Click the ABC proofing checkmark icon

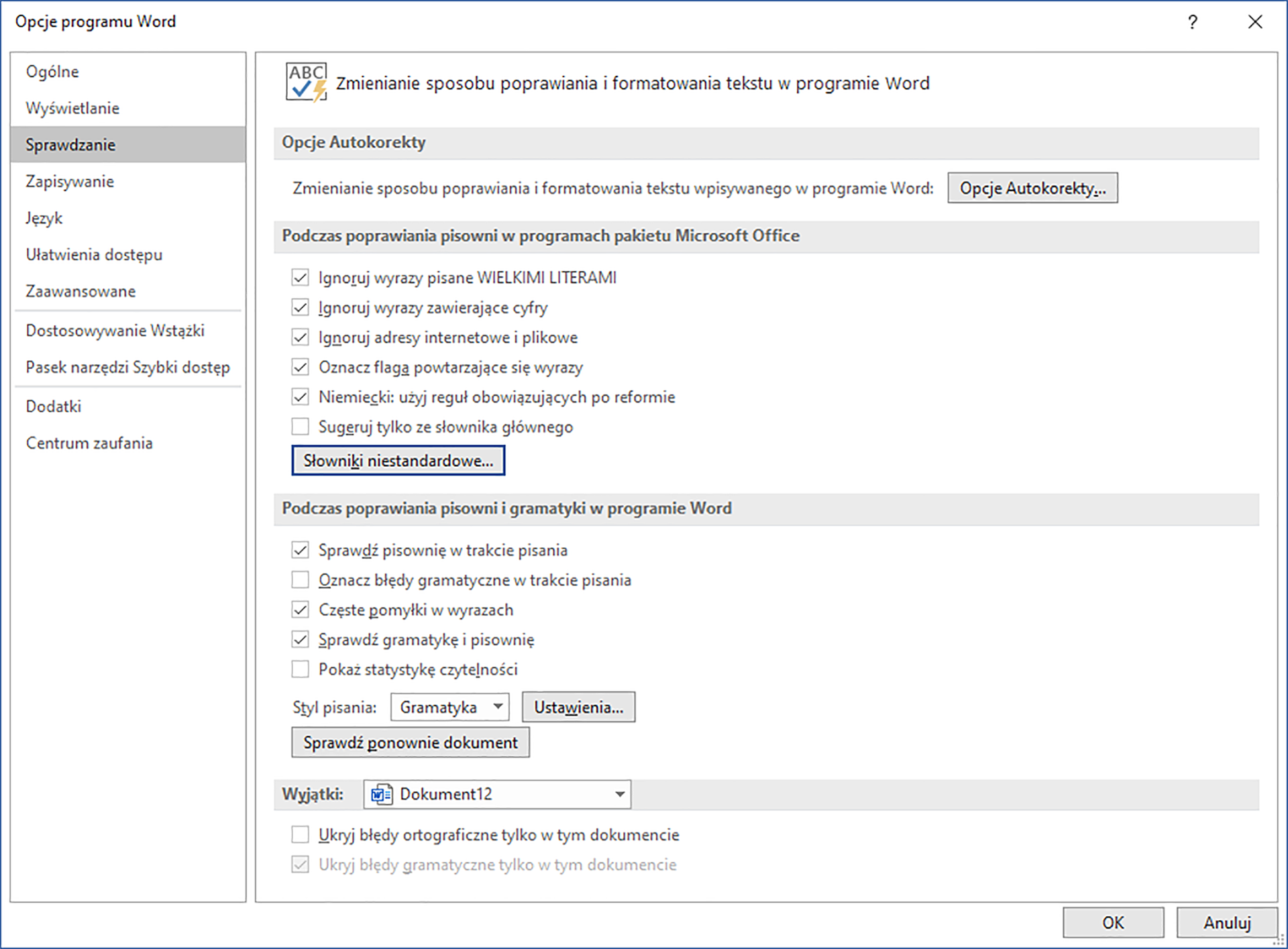point(307,82)
